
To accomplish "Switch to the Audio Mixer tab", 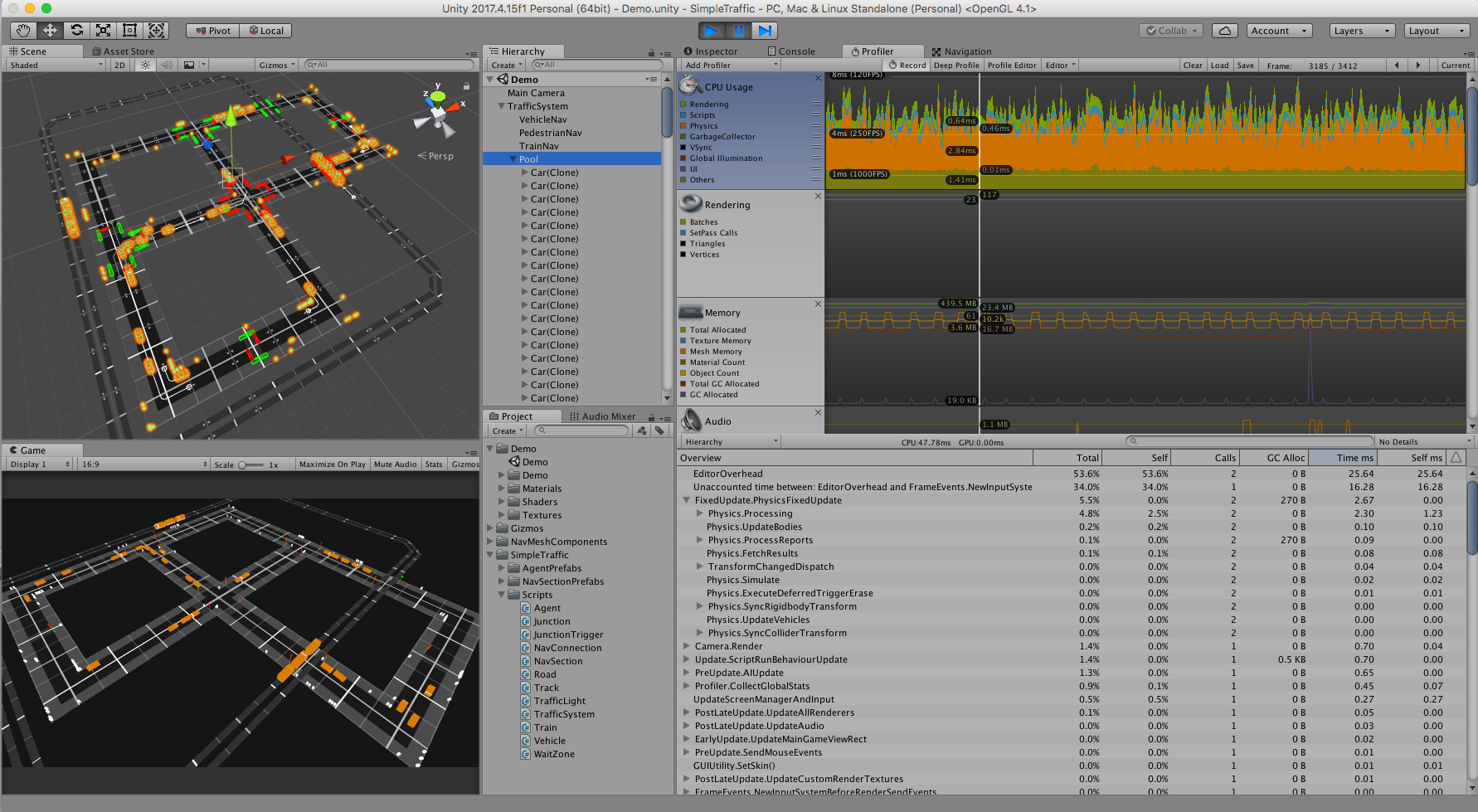I will click(x=603, y=416).
